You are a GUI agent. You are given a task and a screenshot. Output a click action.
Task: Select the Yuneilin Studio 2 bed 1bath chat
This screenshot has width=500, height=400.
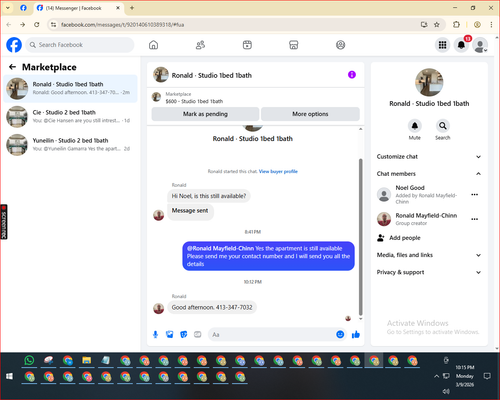[70, 145]
